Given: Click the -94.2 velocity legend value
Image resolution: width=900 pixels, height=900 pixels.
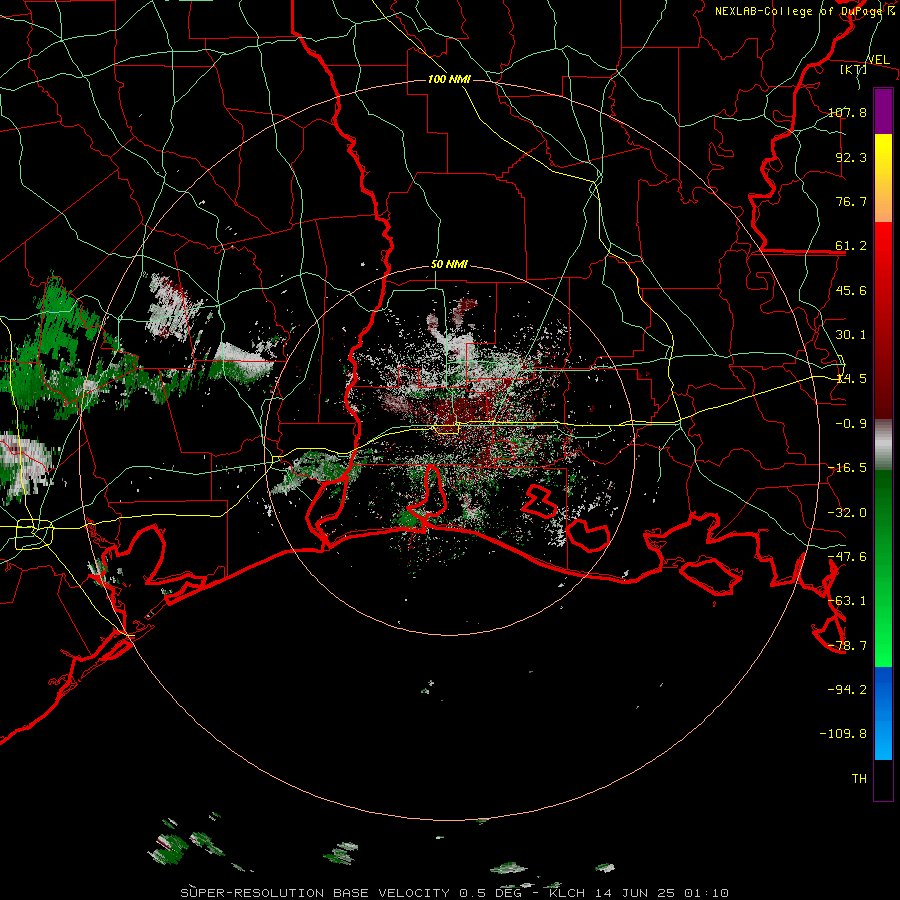Looking at the screenshot, I should pyautogui.click(x=847, y=690).
